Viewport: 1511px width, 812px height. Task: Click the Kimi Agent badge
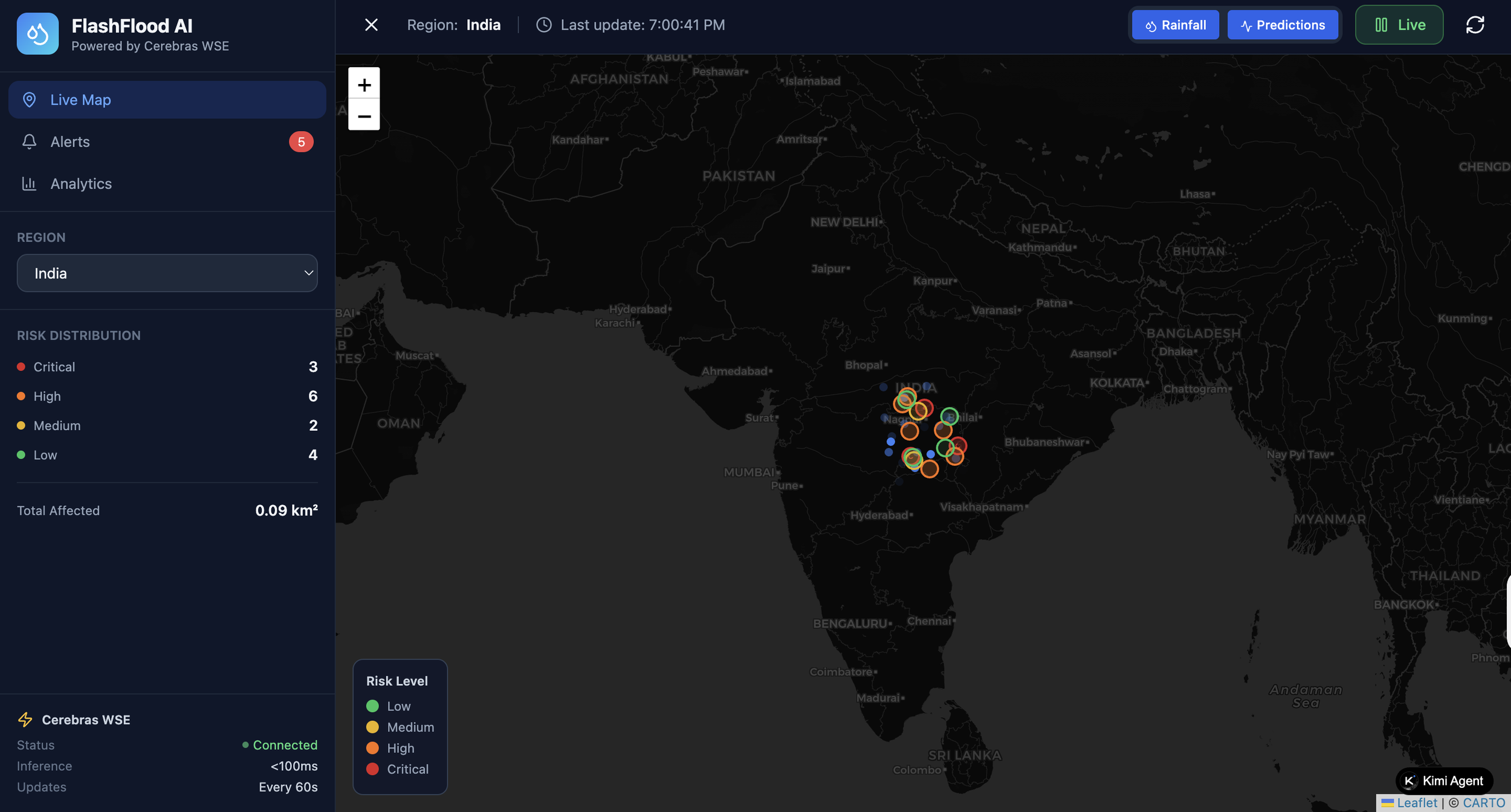click(1444, 781)
